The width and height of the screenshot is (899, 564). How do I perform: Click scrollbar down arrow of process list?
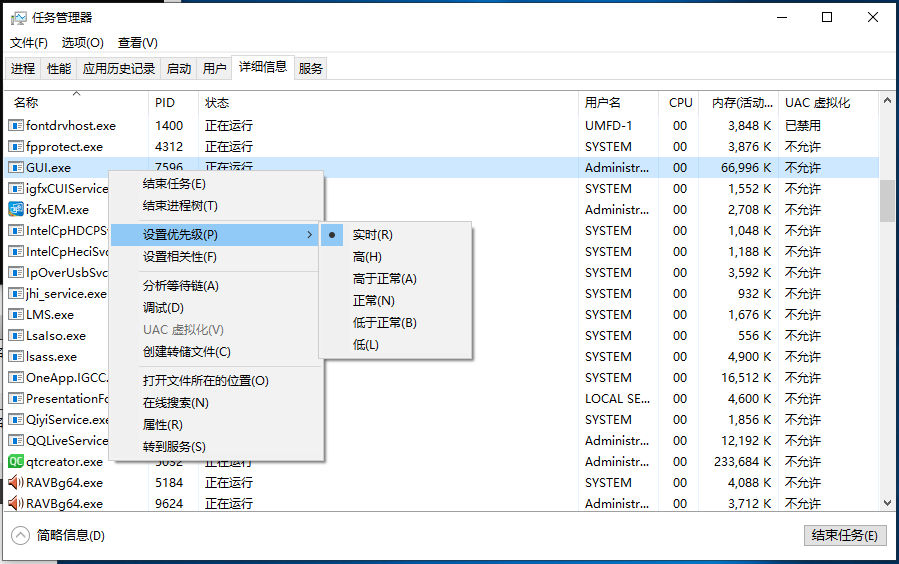(x=888, y=503)
